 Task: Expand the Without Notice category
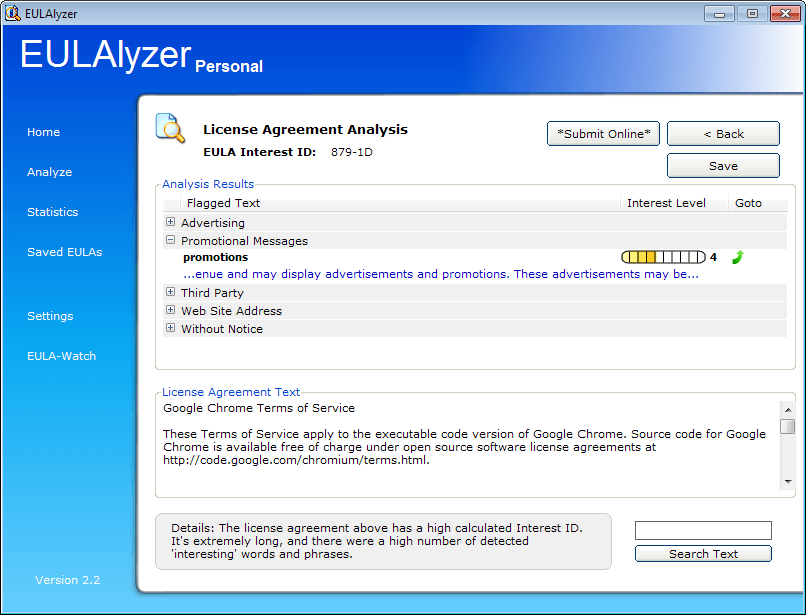170,328
